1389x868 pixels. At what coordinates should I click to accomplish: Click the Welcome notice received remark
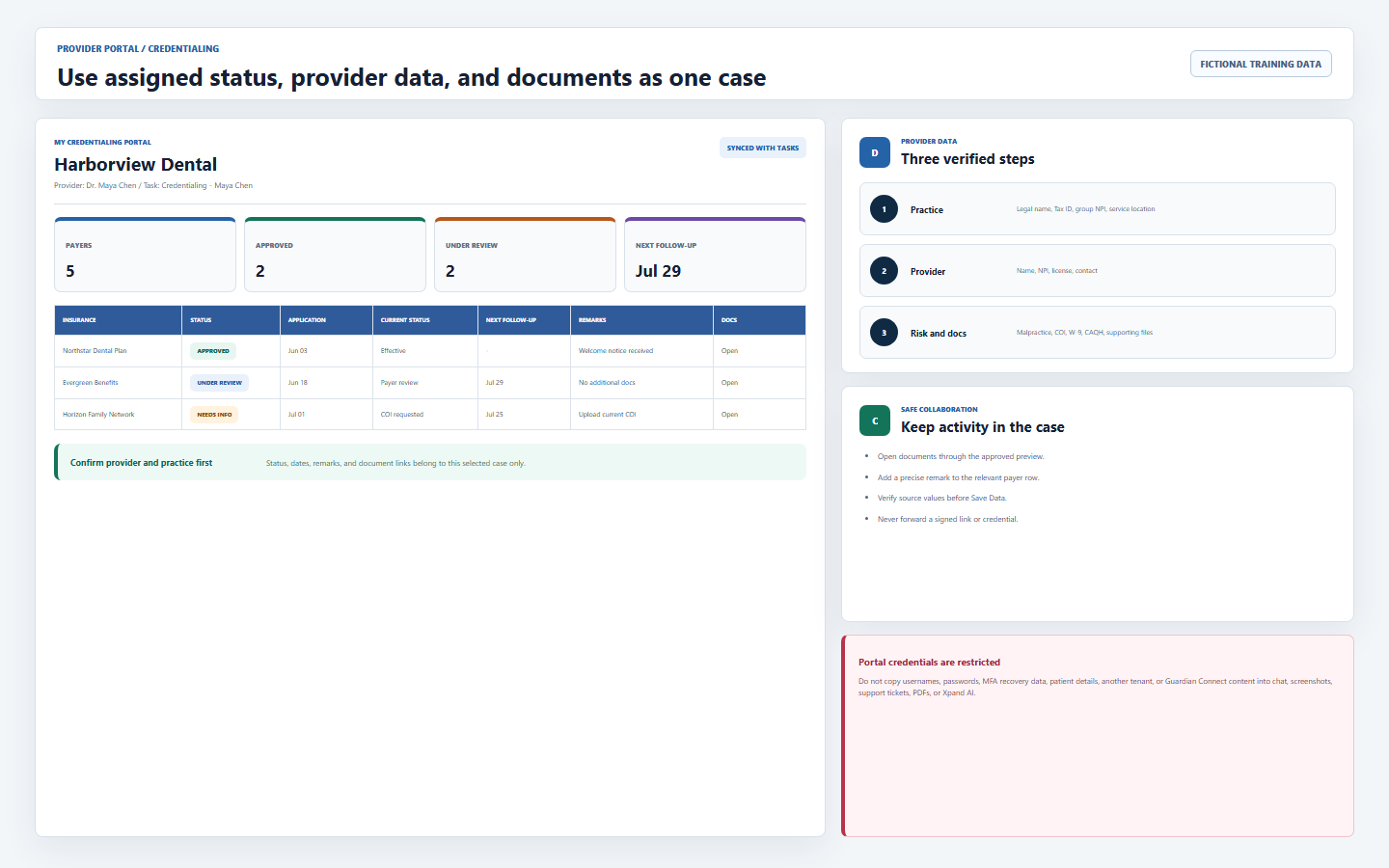(615, 351)
